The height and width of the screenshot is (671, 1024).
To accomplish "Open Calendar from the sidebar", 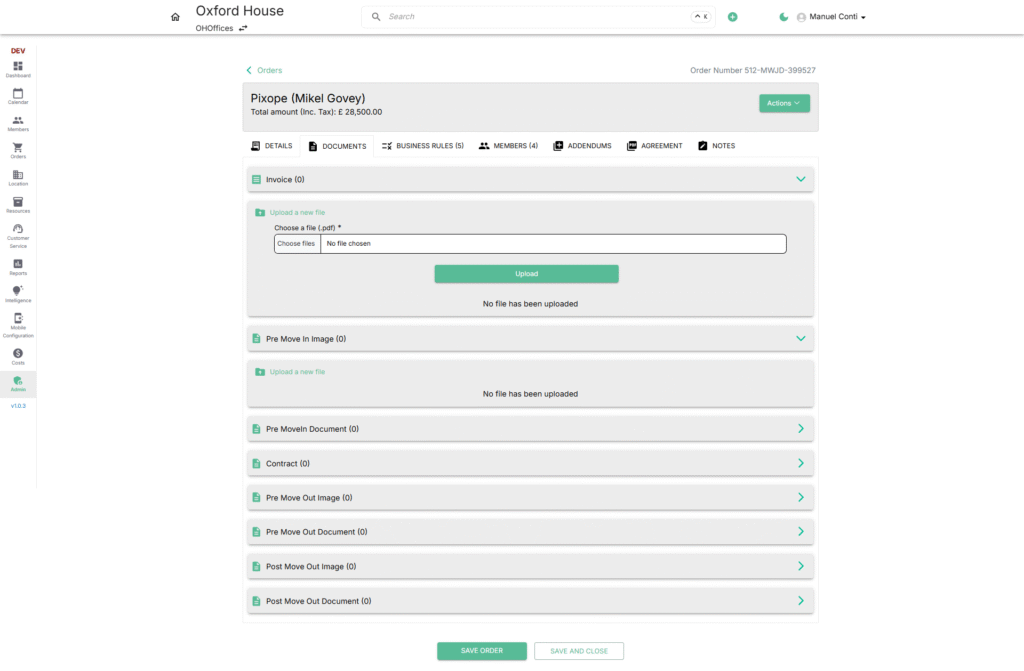I will point(18,95).
